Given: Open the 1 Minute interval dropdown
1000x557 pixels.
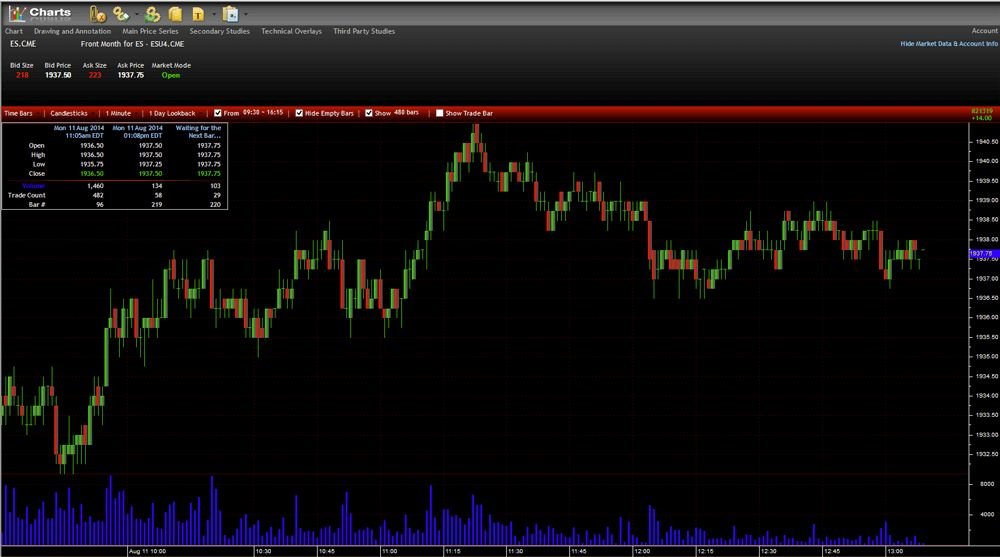Looking at the screenshot, I should pos(119,113).
